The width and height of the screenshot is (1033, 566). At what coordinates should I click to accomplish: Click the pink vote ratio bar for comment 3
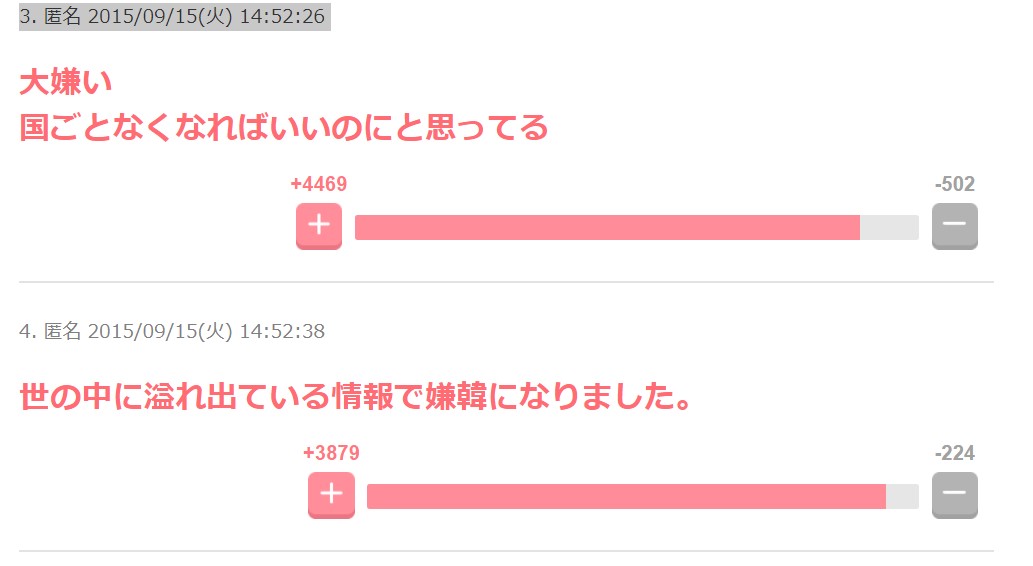(x=607, y=228)
